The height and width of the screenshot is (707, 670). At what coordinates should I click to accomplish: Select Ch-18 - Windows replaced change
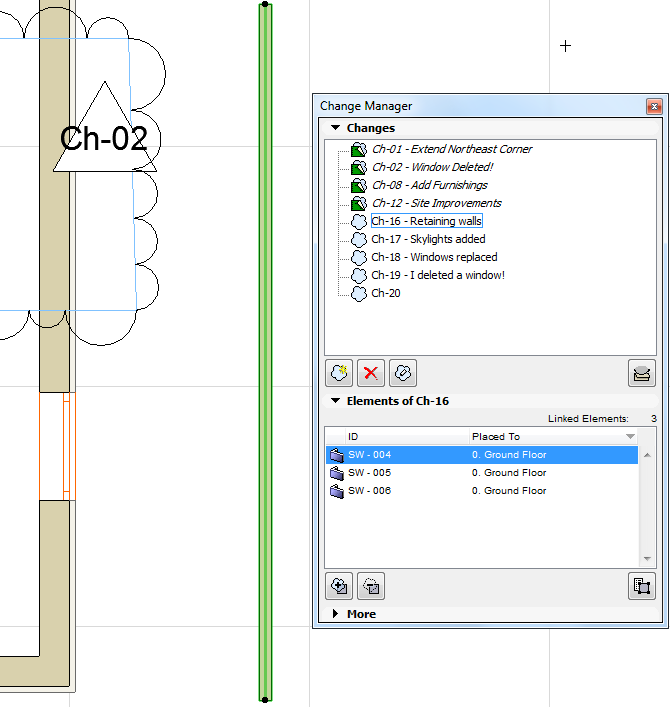(434, 257)
